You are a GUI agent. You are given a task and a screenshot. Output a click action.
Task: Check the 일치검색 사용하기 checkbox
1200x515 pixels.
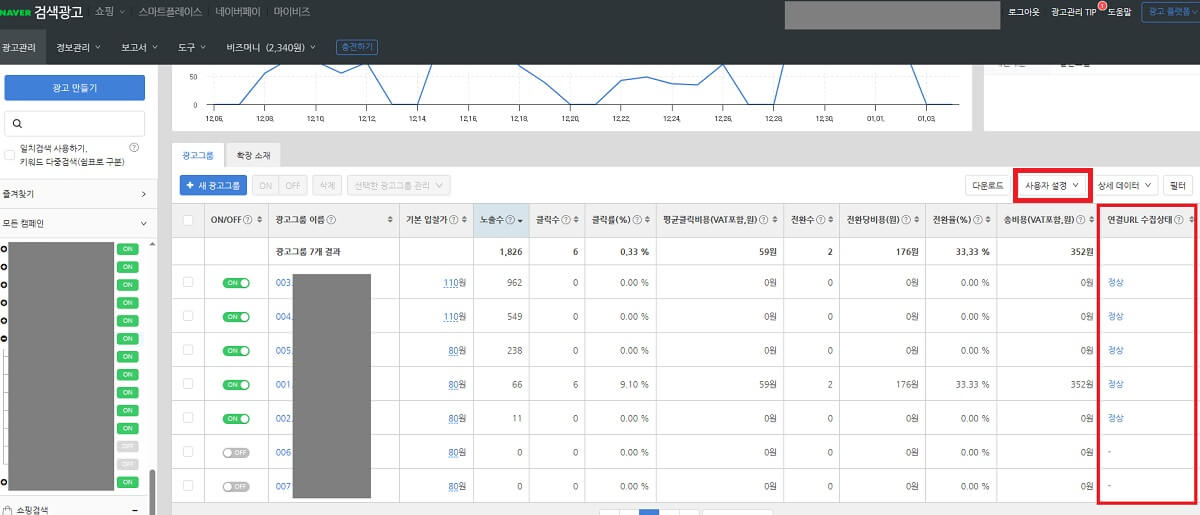pyautogui.click(x=10, y=154)
